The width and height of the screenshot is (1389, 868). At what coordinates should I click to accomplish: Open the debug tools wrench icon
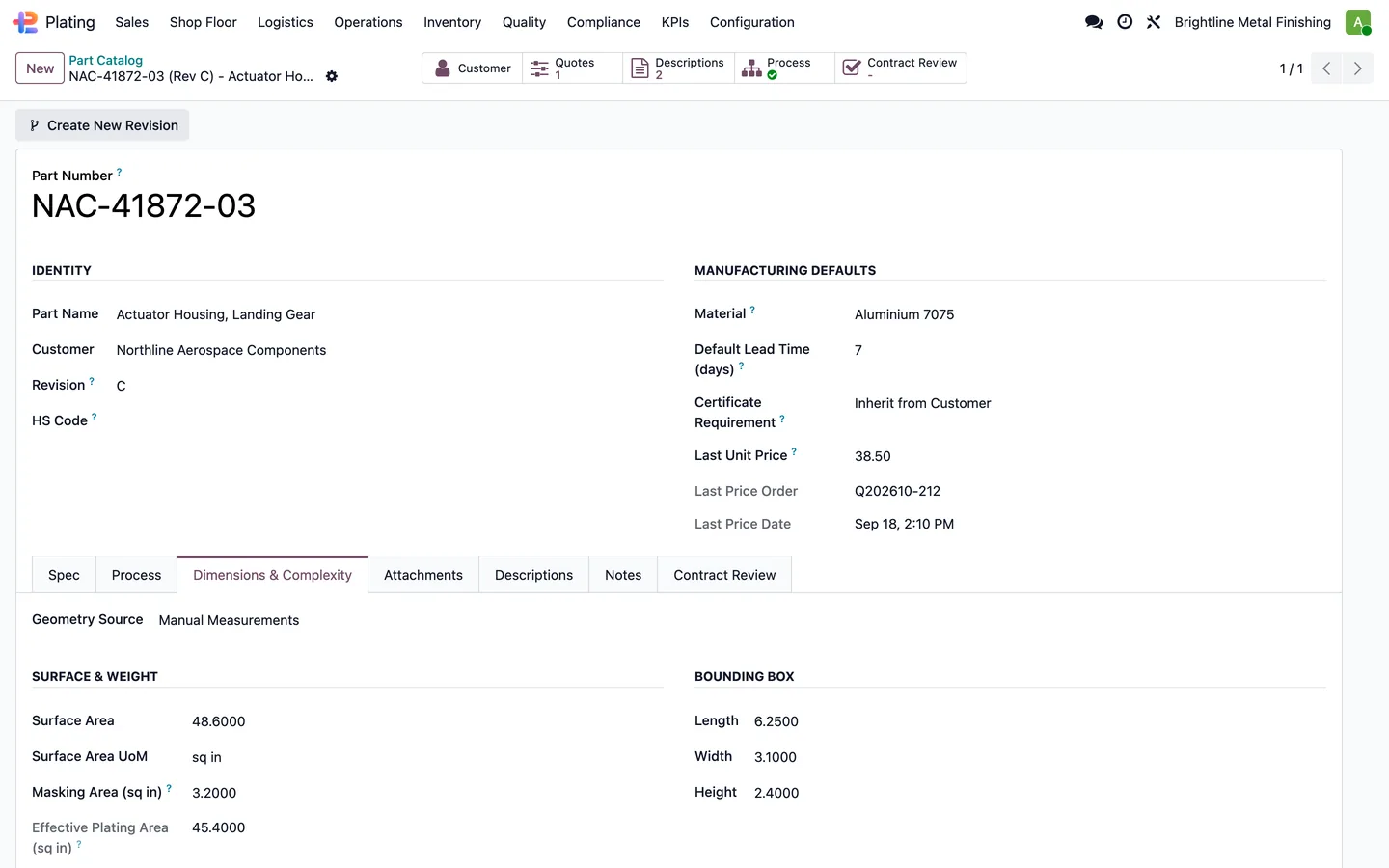tap(1154, 22)
